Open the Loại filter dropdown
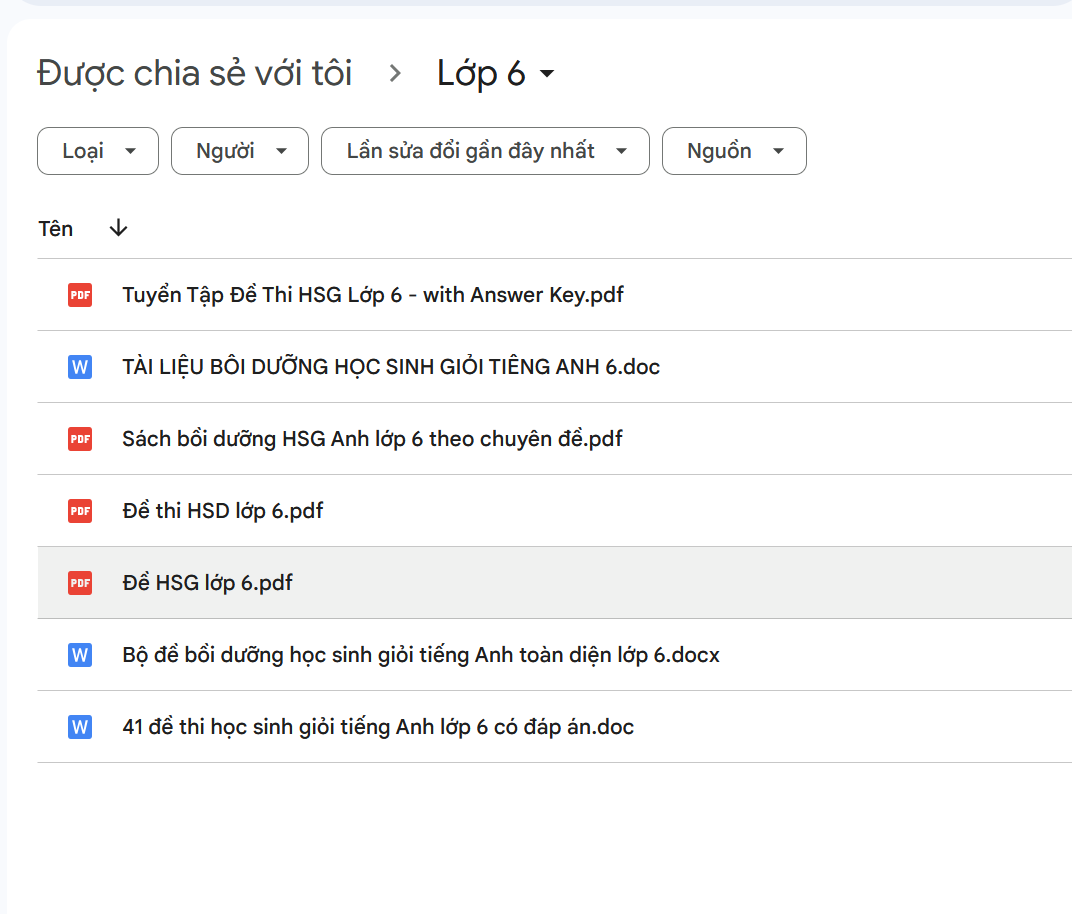1072x914 pixels. point(98,151)
